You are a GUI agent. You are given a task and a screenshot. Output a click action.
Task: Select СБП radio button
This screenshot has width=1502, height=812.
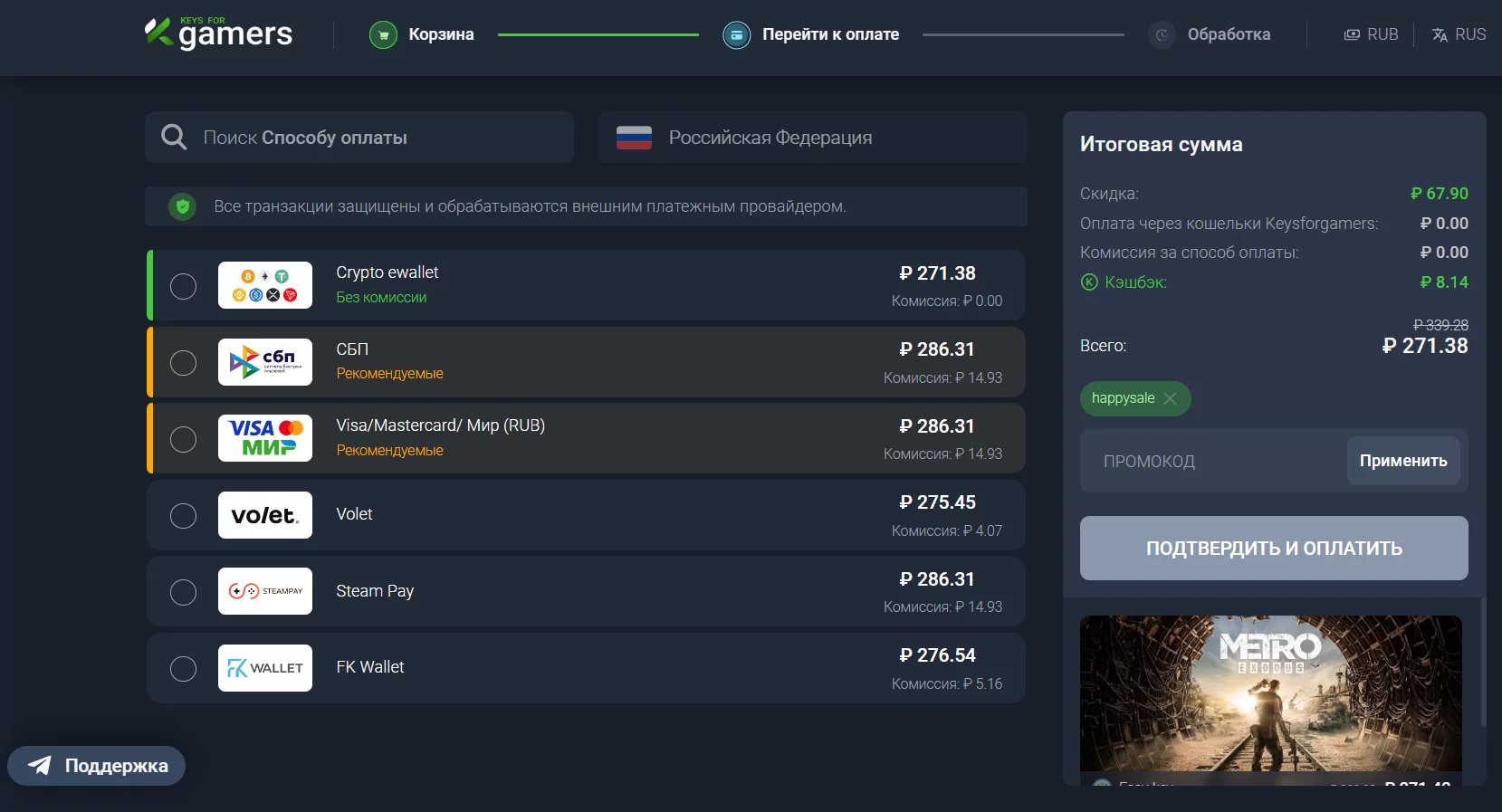click(184, 362)
